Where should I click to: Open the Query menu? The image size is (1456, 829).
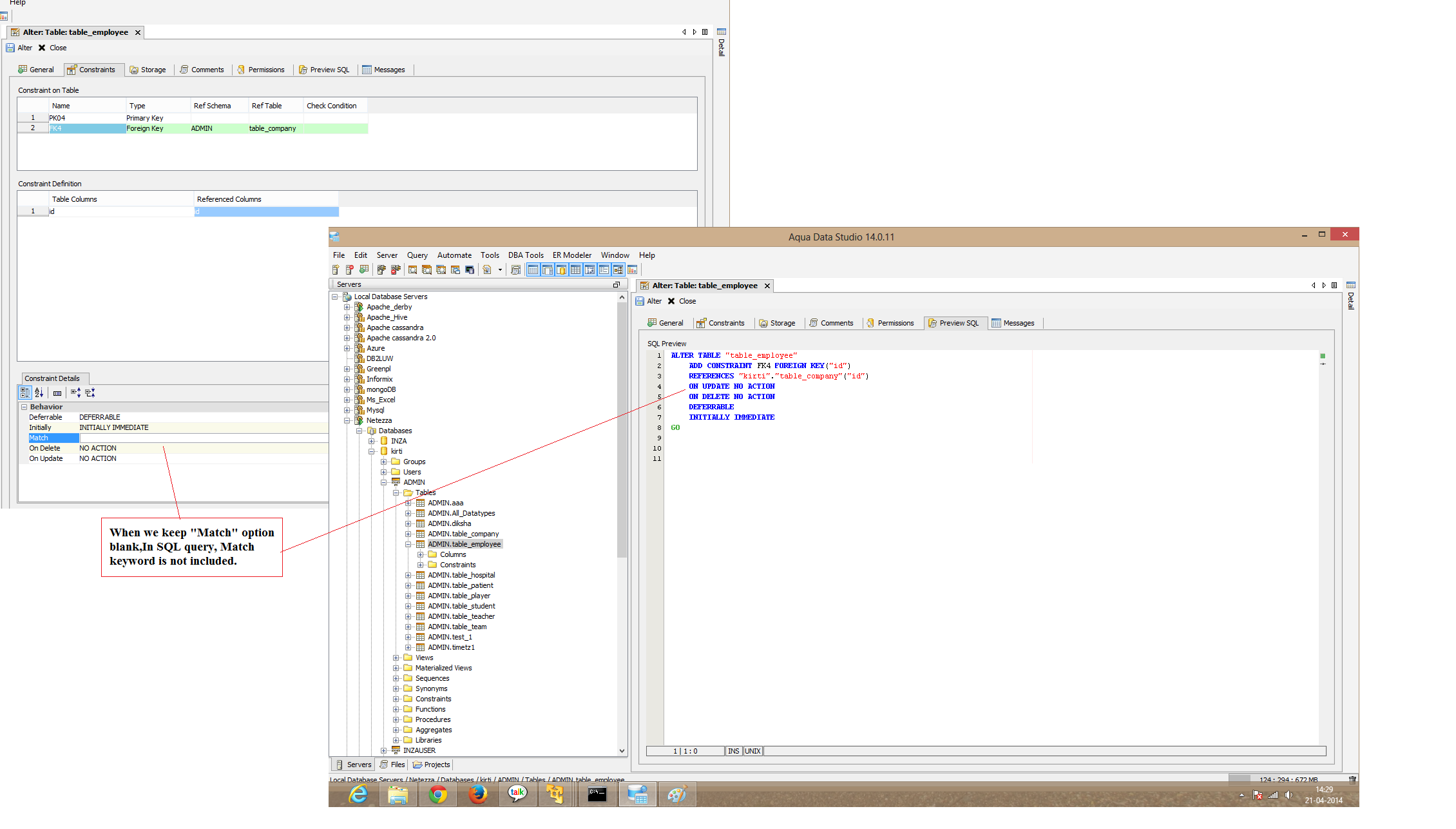click(417, 255)
